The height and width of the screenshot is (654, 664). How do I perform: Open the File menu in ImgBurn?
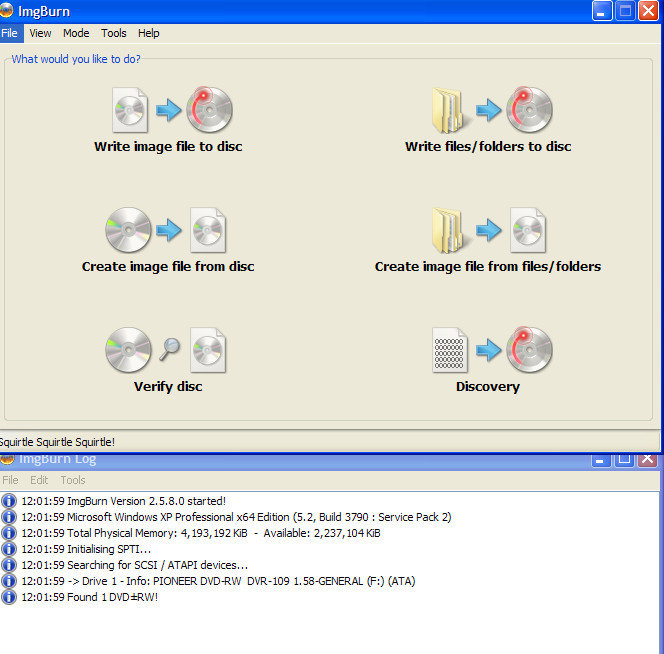click(9, 33)
